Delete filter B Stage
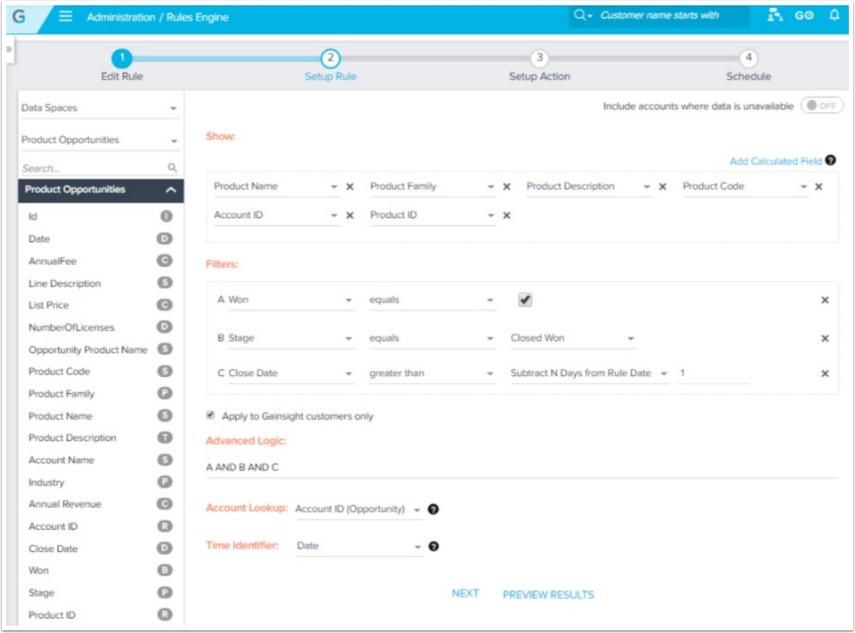 click(825, 338)
